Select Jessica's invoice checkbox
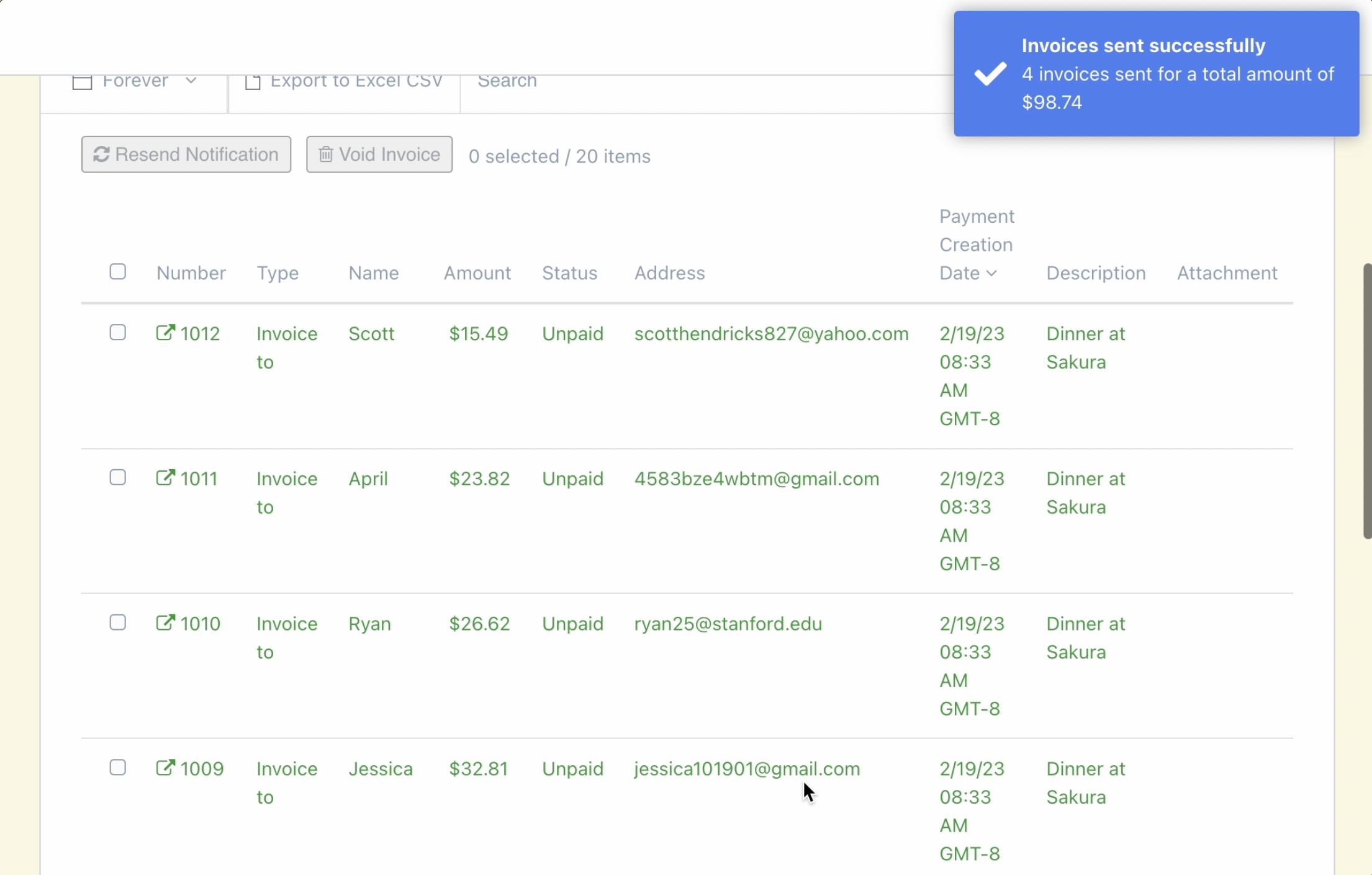Image resolution: width=1372 pixels, height=875 pixels. click(x=117, y=768)
